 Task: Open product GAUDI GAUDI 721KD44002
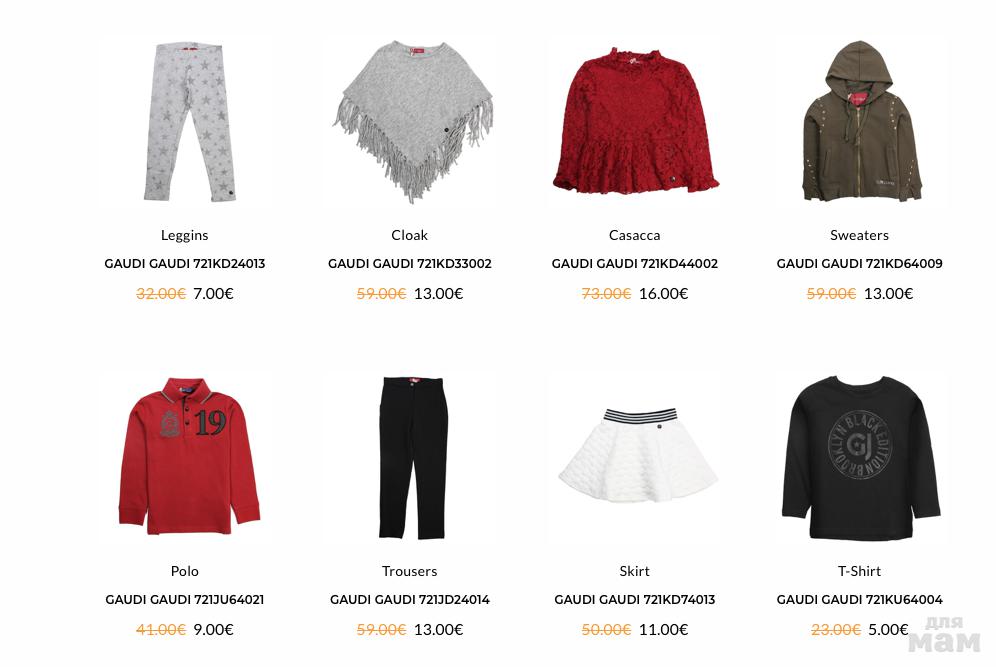(635, 264)
